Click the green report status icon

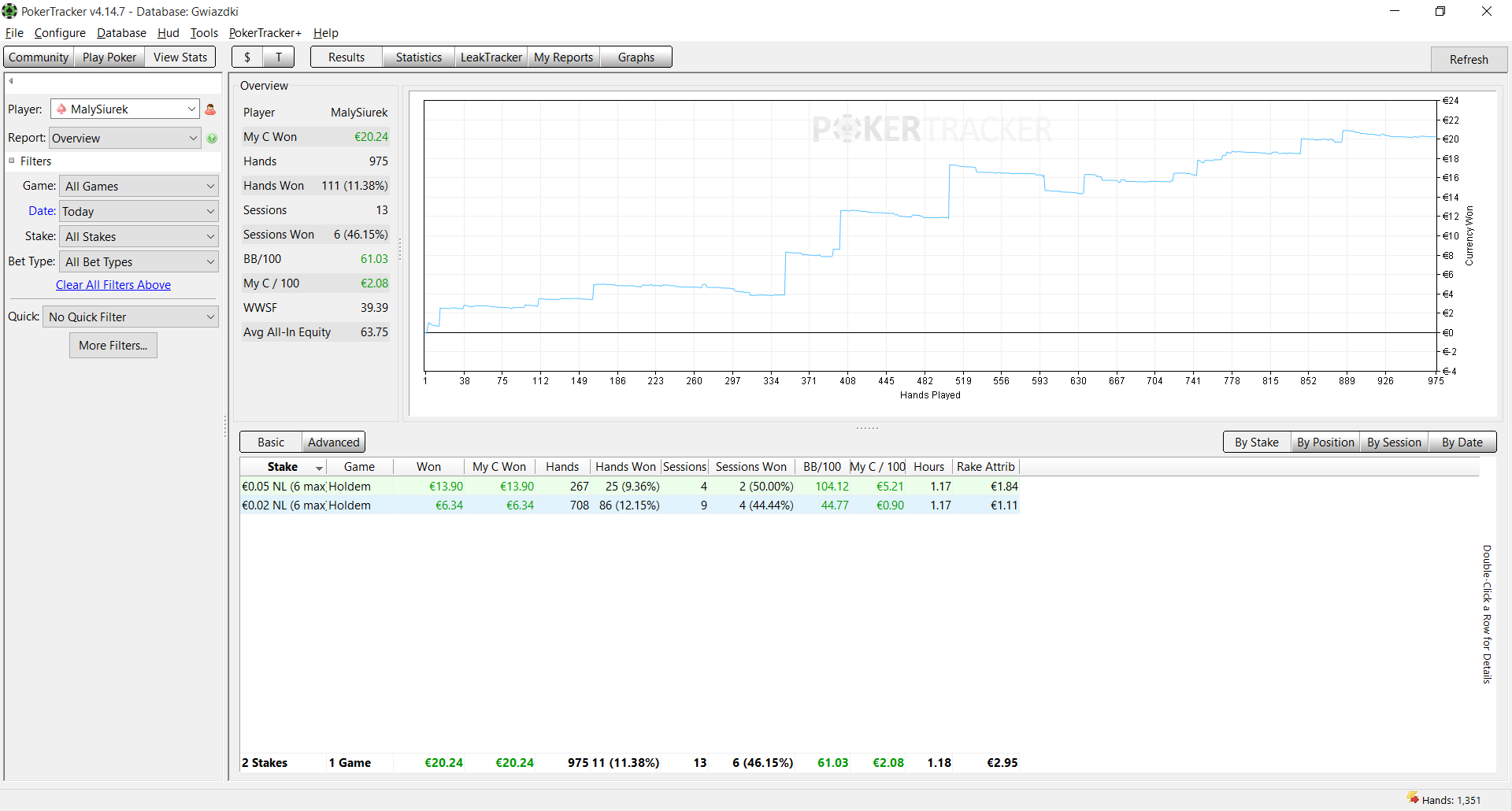pos(212,139)
